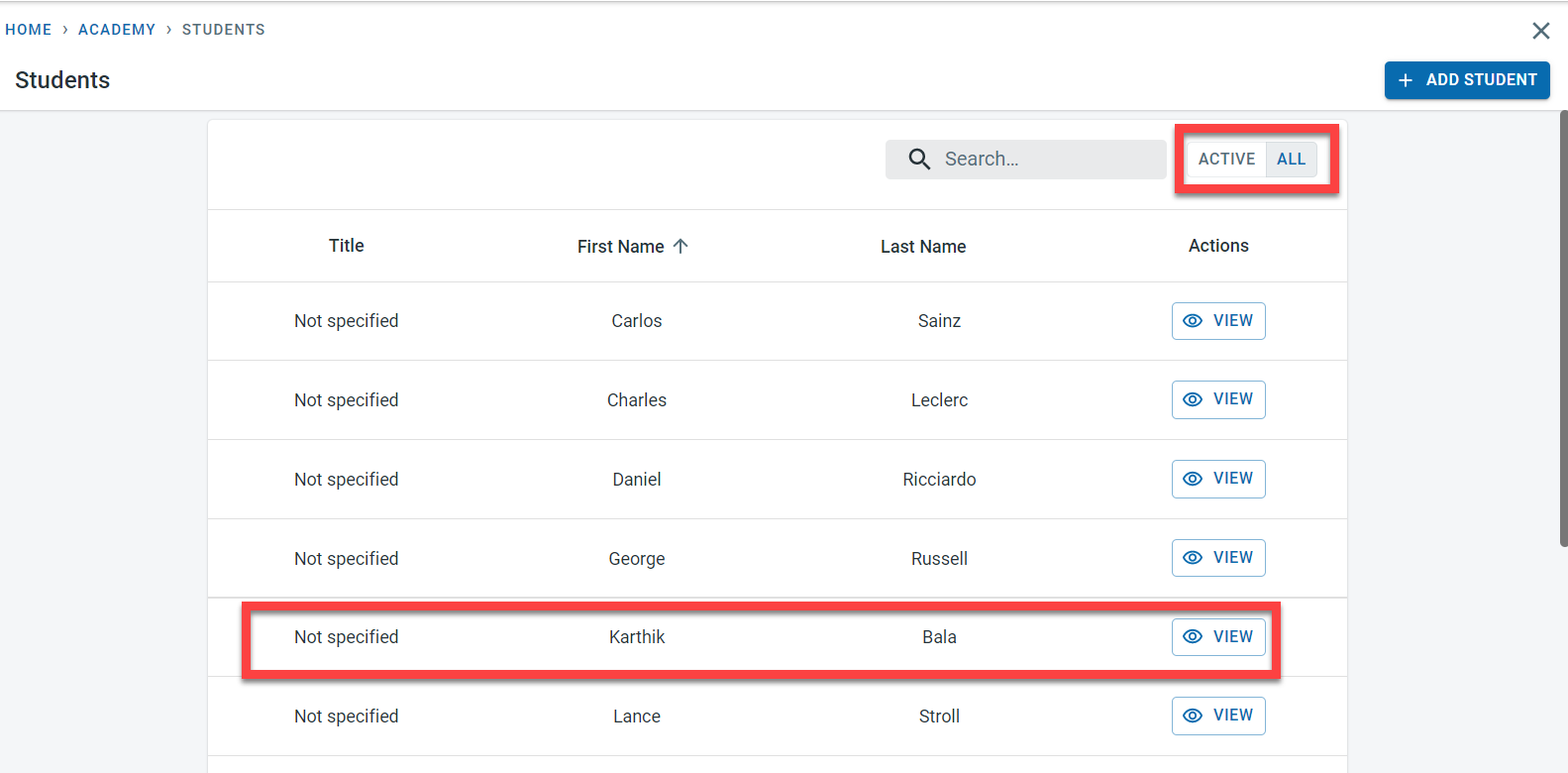Sort by First Name column header
Screen dimensions: 1568x773
[x=620, y=247]
